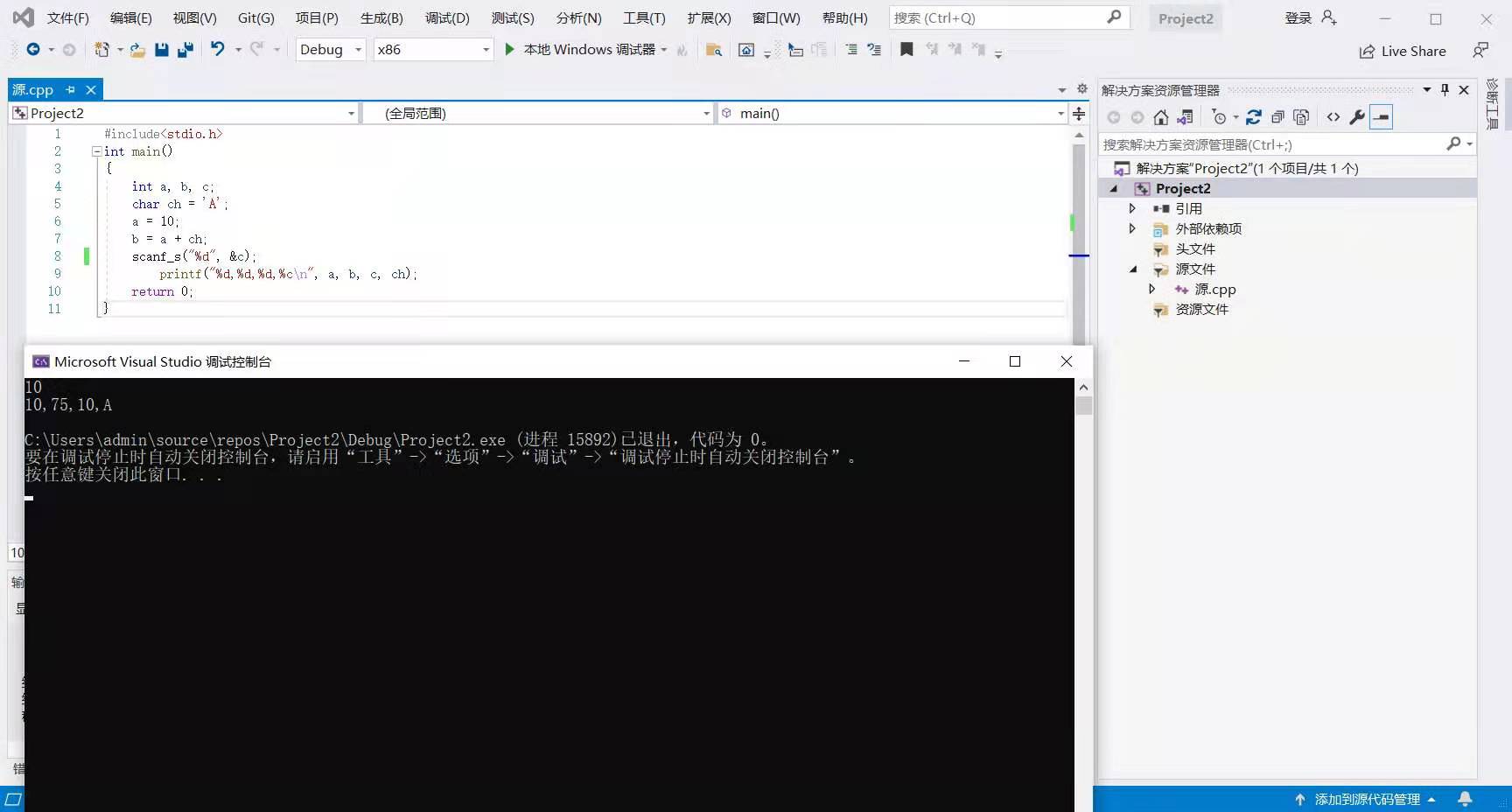Screen dimensions: 1512x812
Task: Open Properties with the wrench icon
Action: click(x=1357, y=117)
